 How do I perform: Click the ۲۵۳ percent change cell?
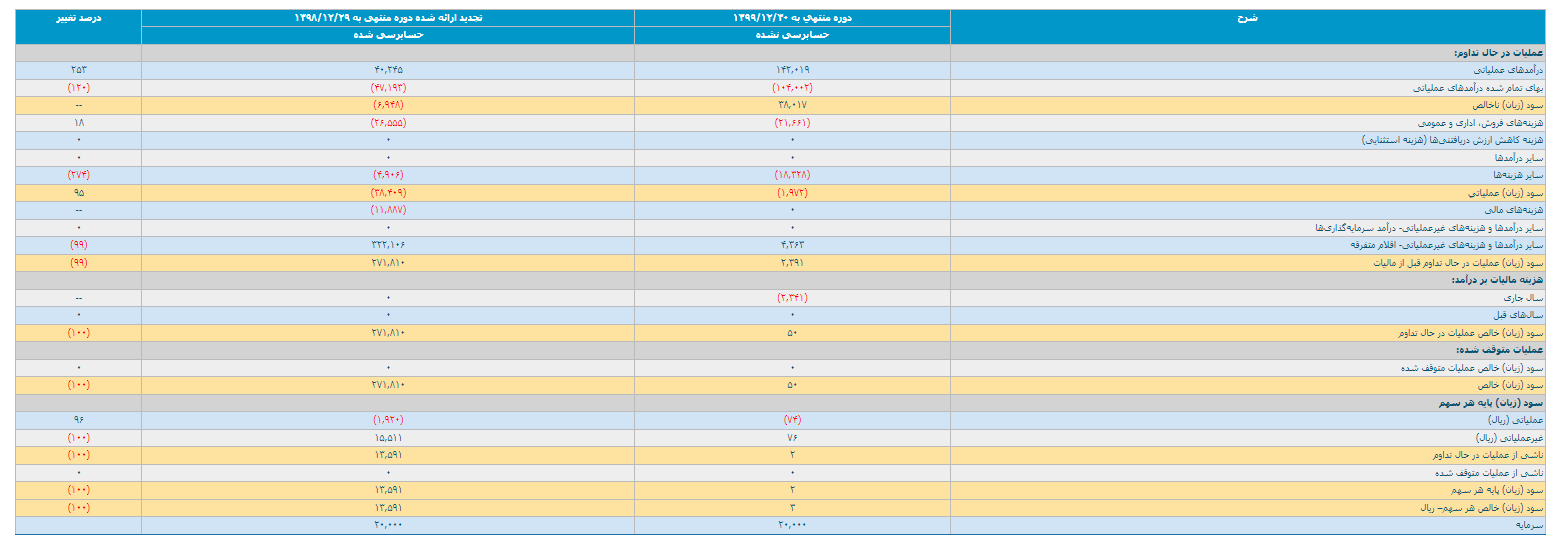click(x=78, y=70)
